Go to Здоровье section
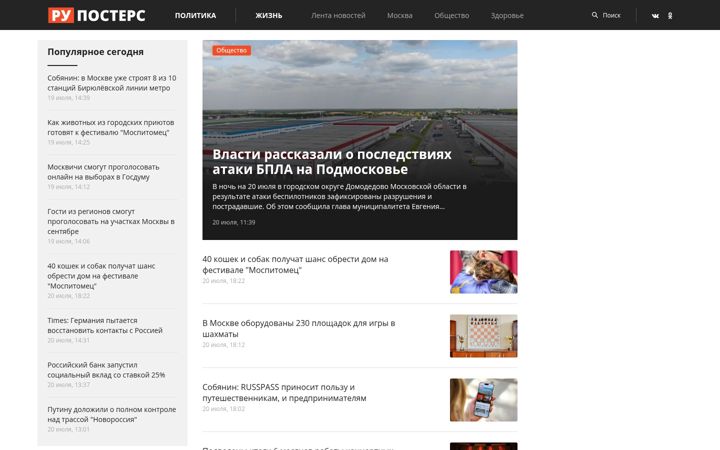Image resolution: width=720 pixels, height=450 pixels. [x=507, y=15]
